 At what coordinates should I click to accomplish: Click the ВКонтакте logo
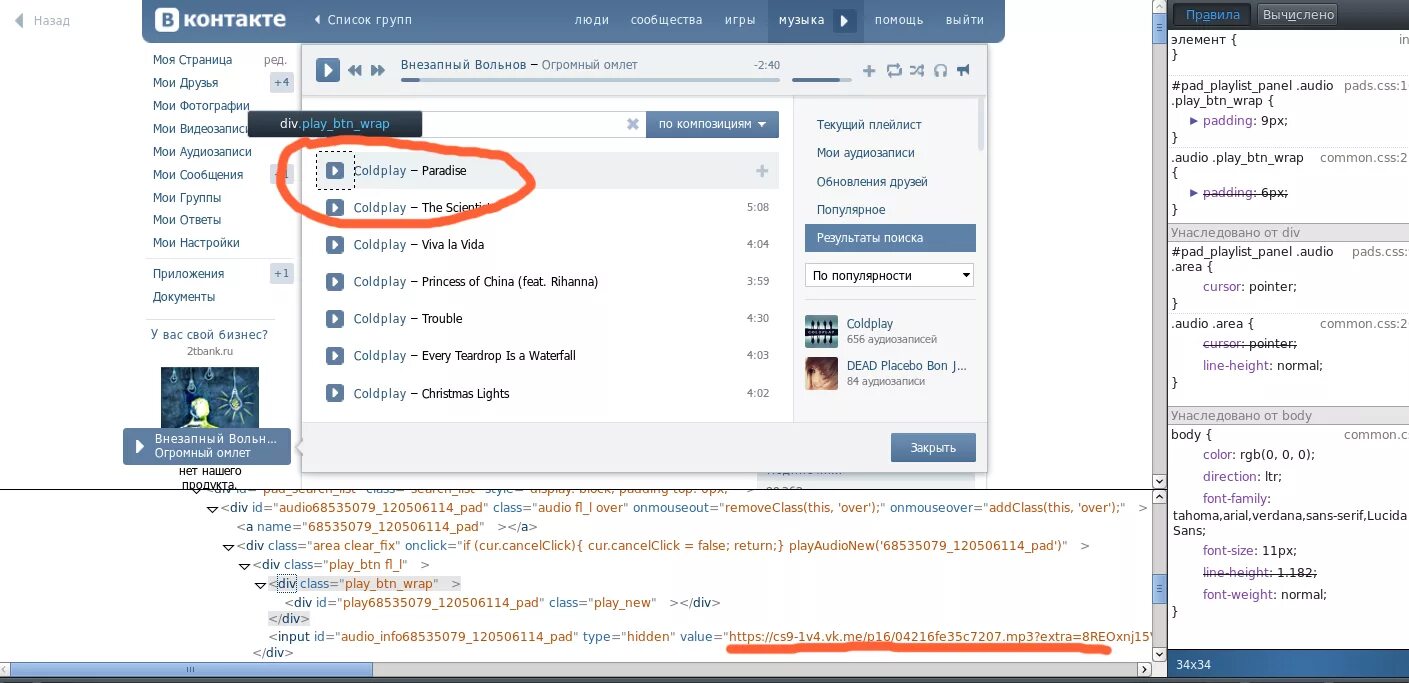click(221, 19)
